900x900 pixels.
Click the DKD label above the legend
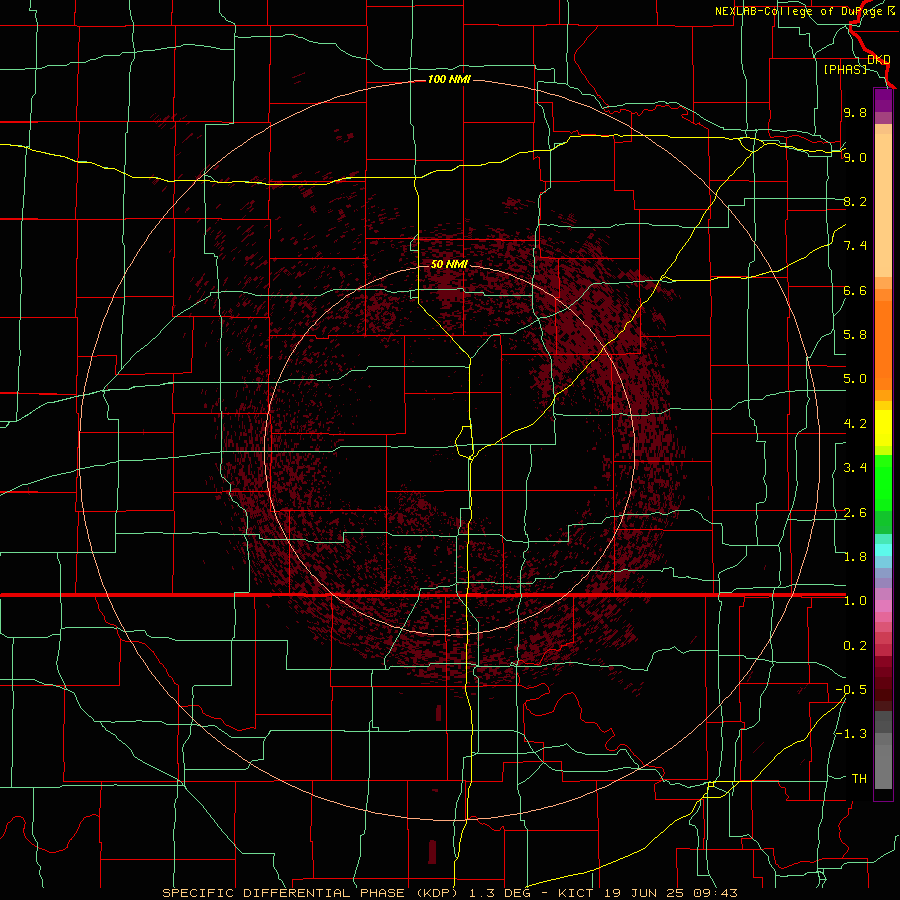point(879,60)
